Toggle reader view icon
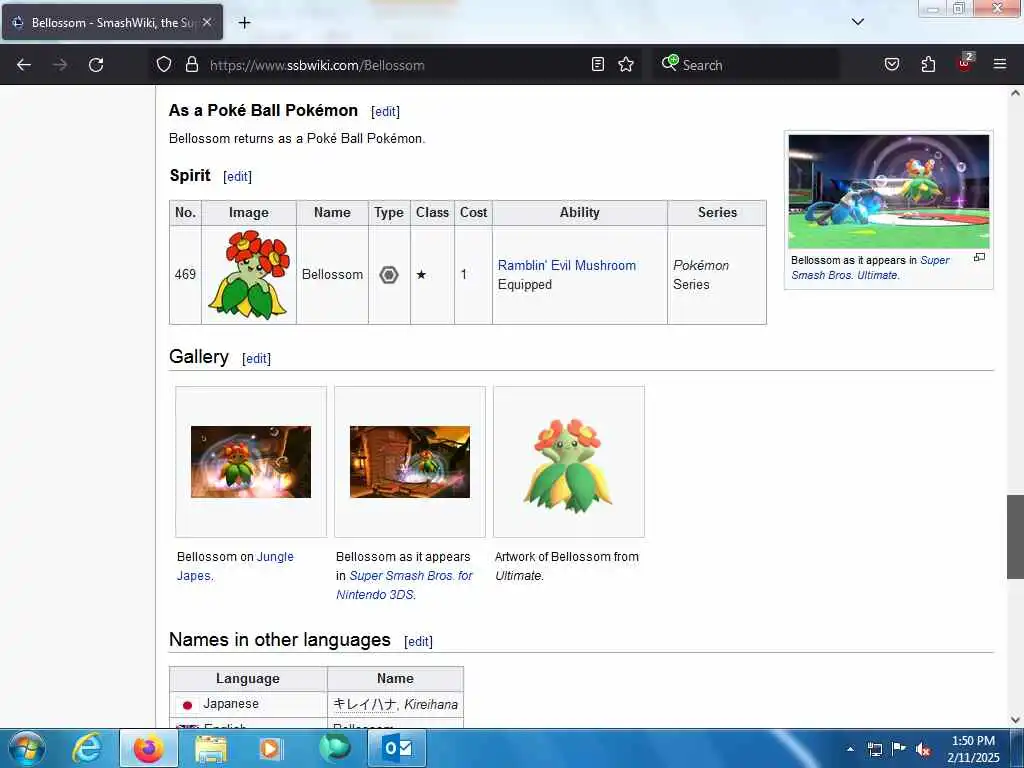The image size is (1024, 768). [598, 64]
